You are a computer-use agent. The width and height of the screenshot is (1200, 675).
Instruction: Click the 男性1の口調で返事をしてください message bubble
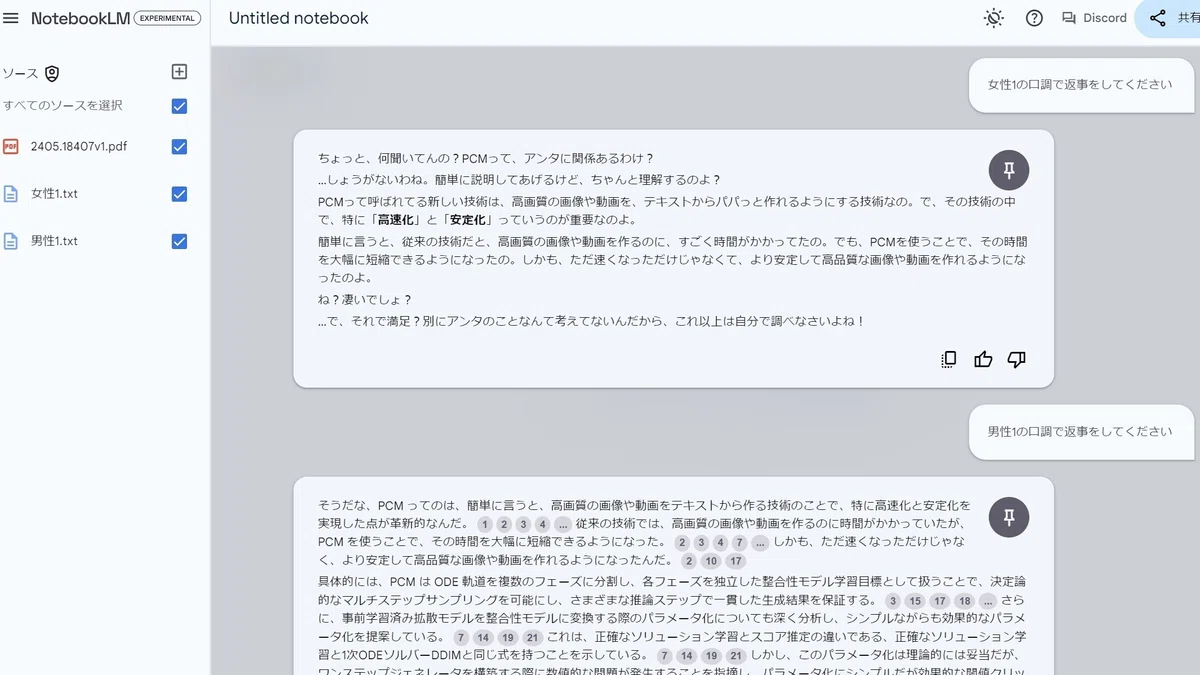1080,431
